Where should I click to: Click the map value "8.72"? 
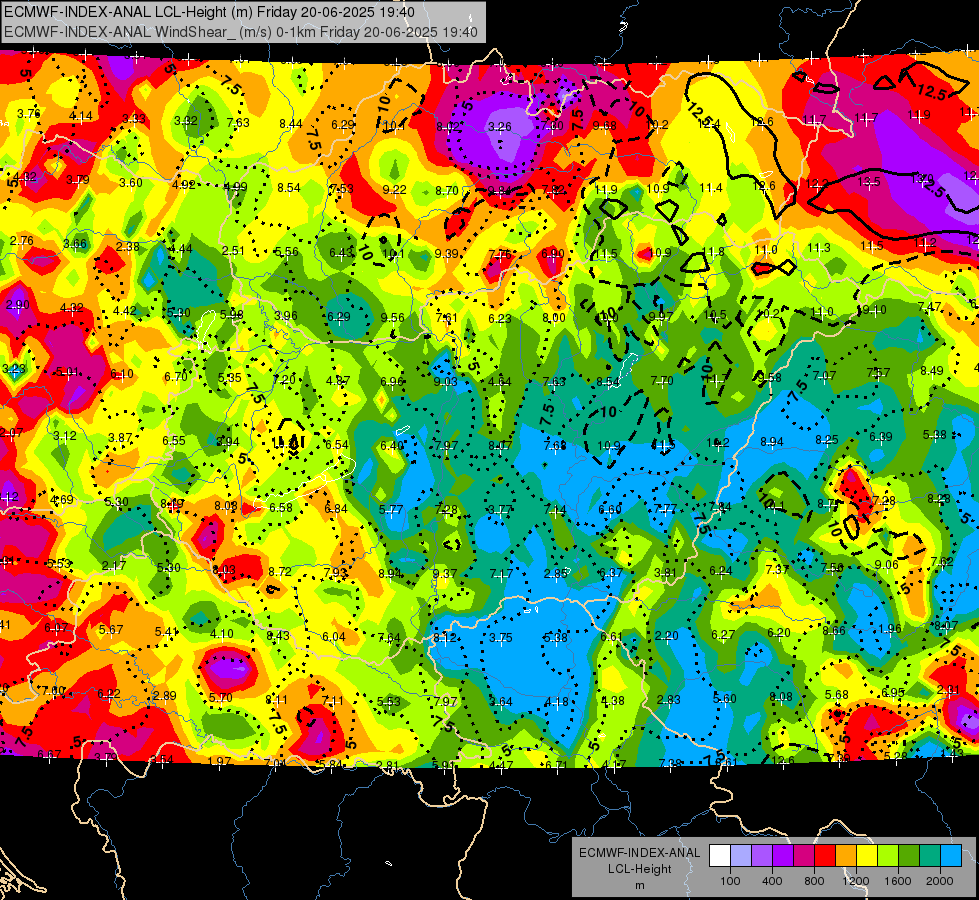pos(280,571)
